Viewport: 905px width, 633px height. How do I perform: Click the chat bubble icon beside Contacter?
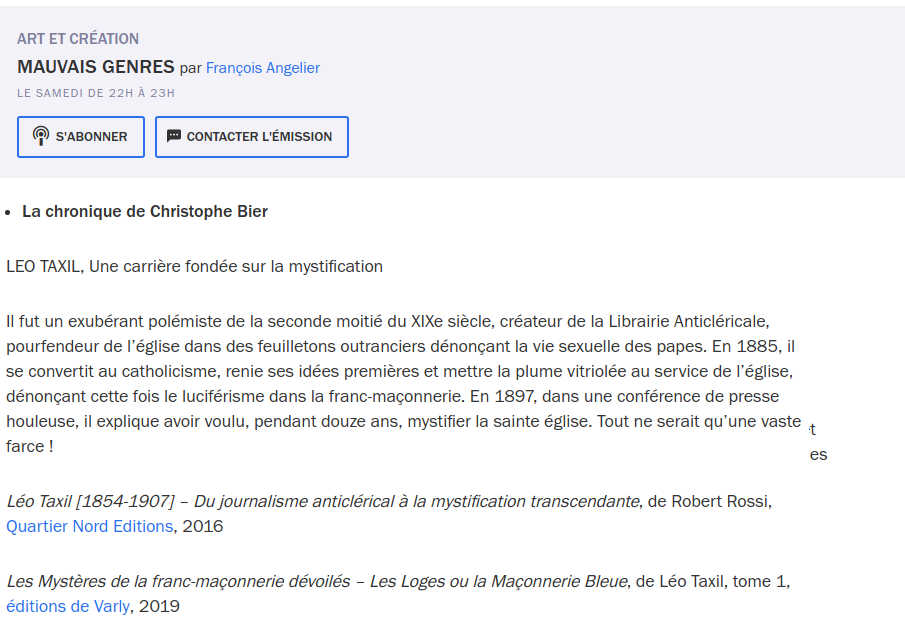[174, 136]
